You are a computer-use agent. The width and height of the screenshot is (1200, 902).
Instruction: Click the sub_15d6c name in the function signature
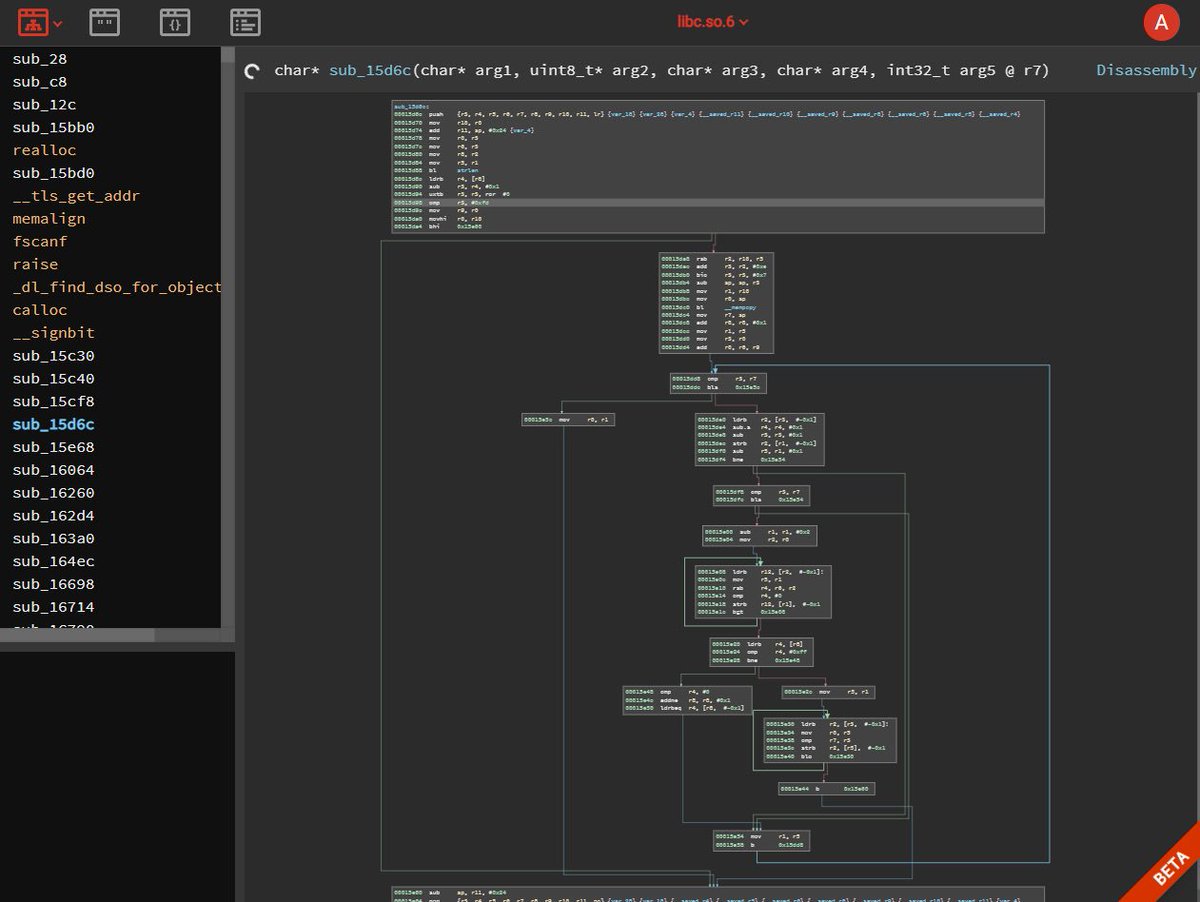[371, 70]
